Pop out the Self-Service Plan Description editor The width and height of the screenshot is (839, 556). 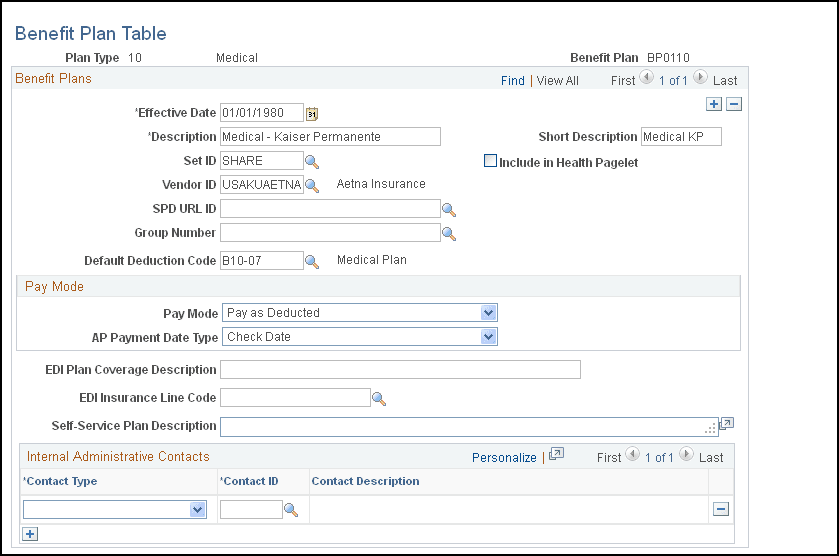[726, 424]
